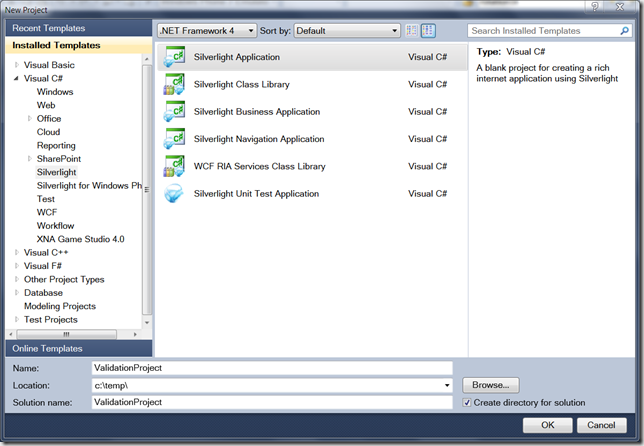
Task: Click the Silverlight Navigation Application template icon
Action: (x=174, y=139)
